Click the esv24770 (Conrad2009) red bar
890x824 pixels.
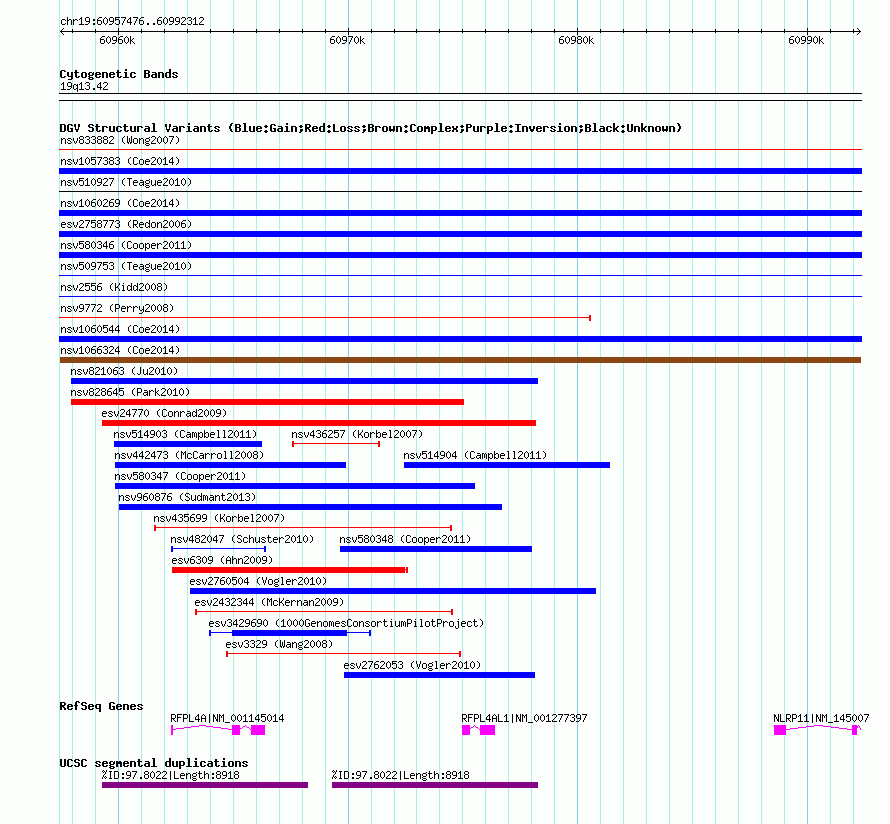[319, 423]
